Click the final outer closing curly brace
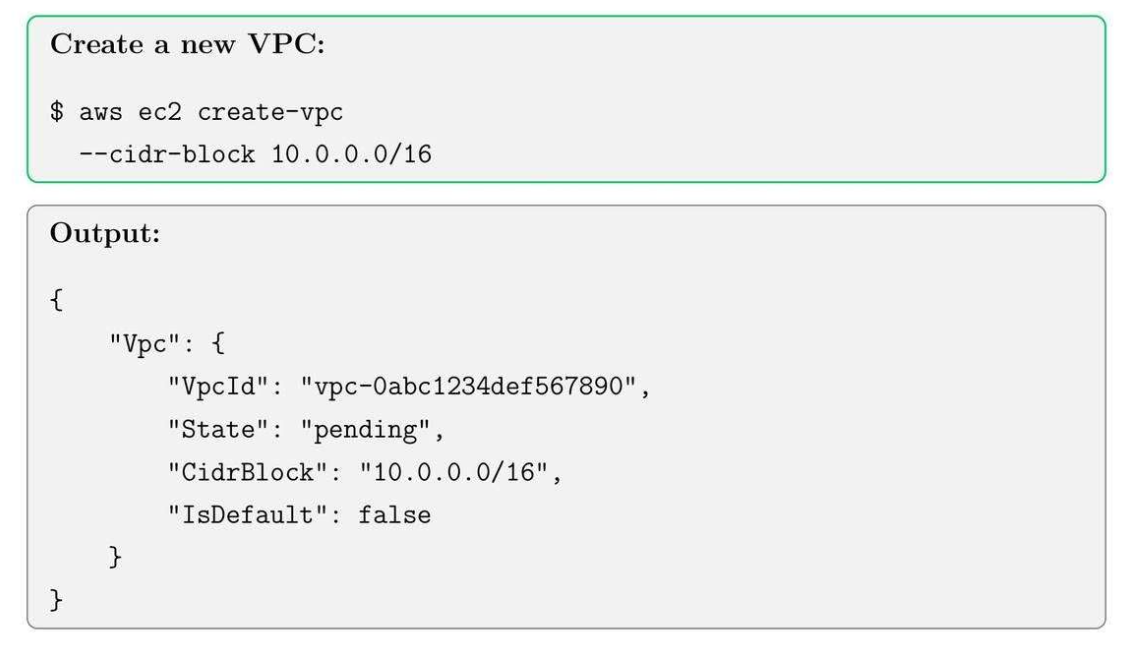 click(x=57, y=602)
